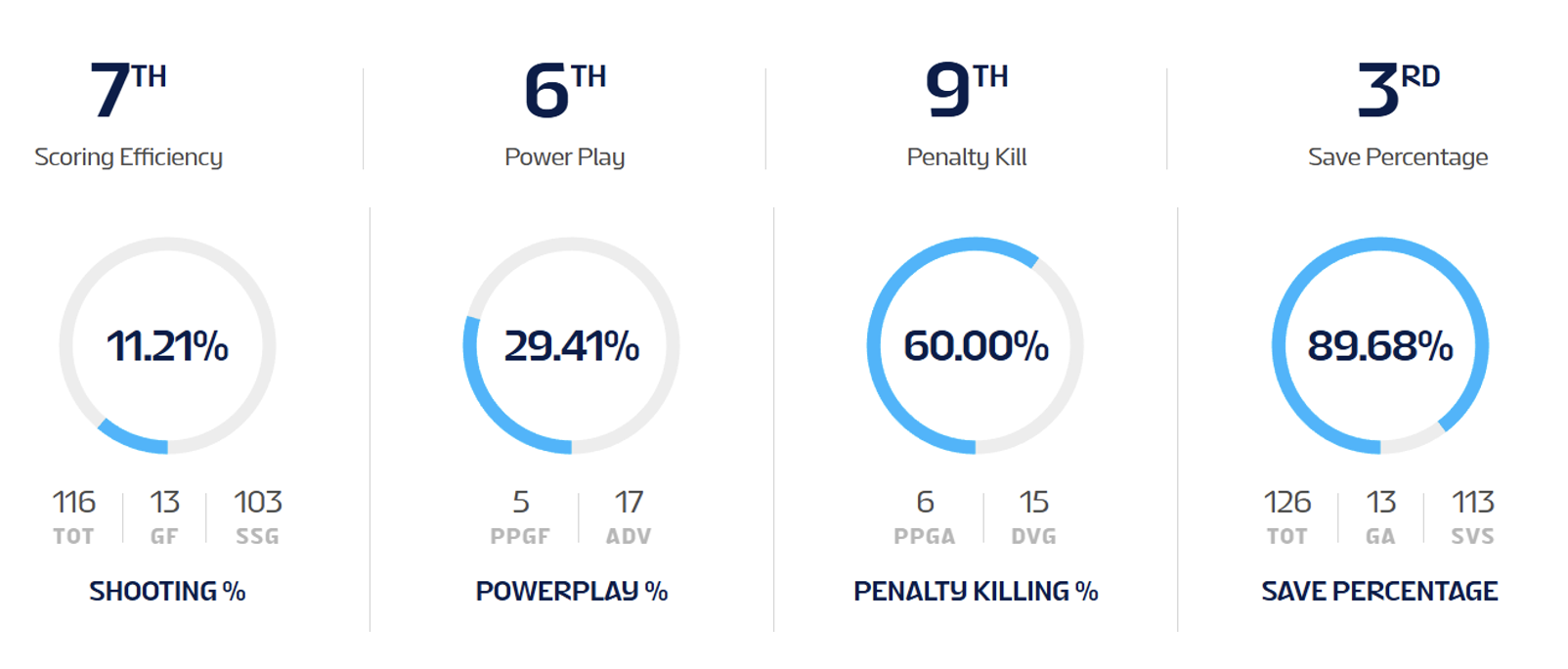1568x669 pixels.
Task: Click the 113 SVS stat
Action: coord(1473,516)
